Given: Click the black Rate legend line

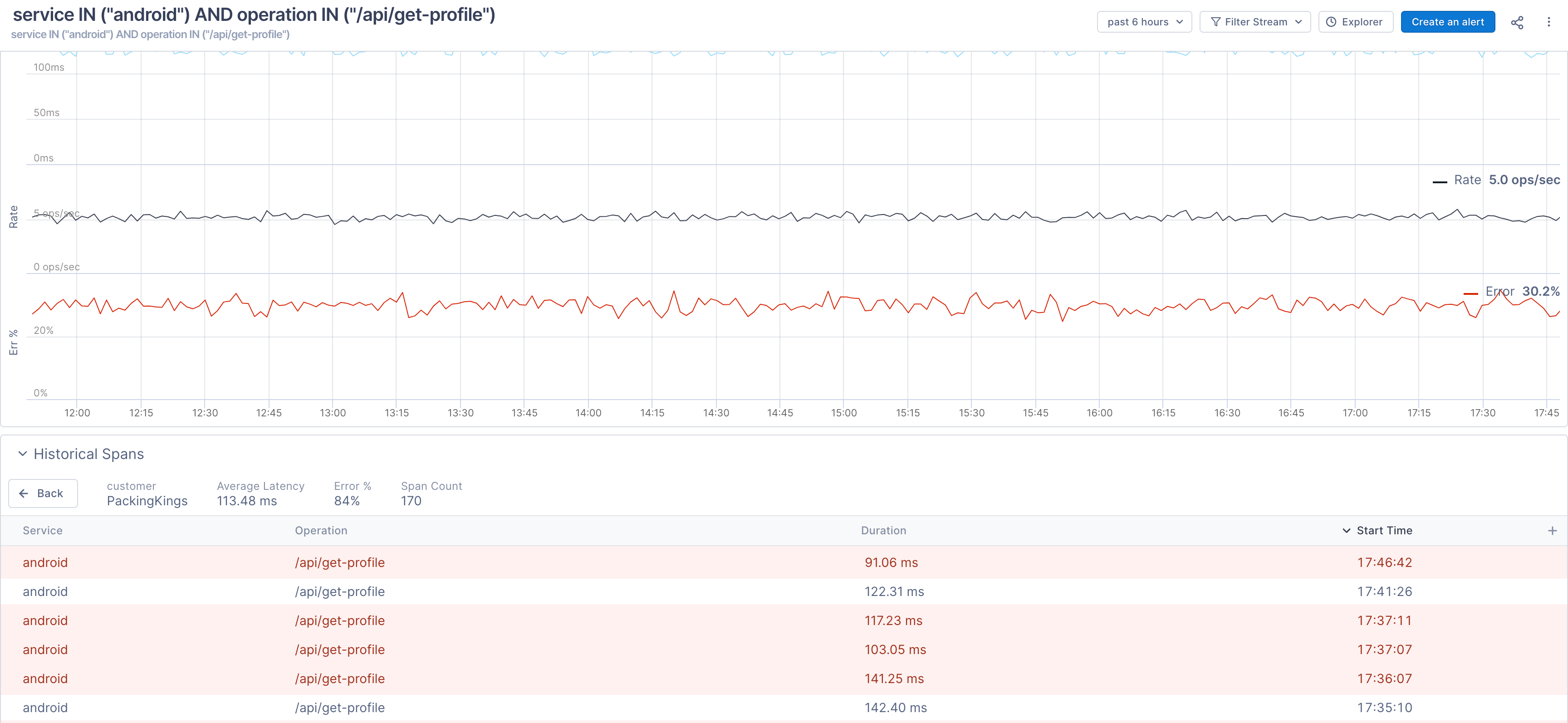Looking at the screenshot, I should 1439,181.
